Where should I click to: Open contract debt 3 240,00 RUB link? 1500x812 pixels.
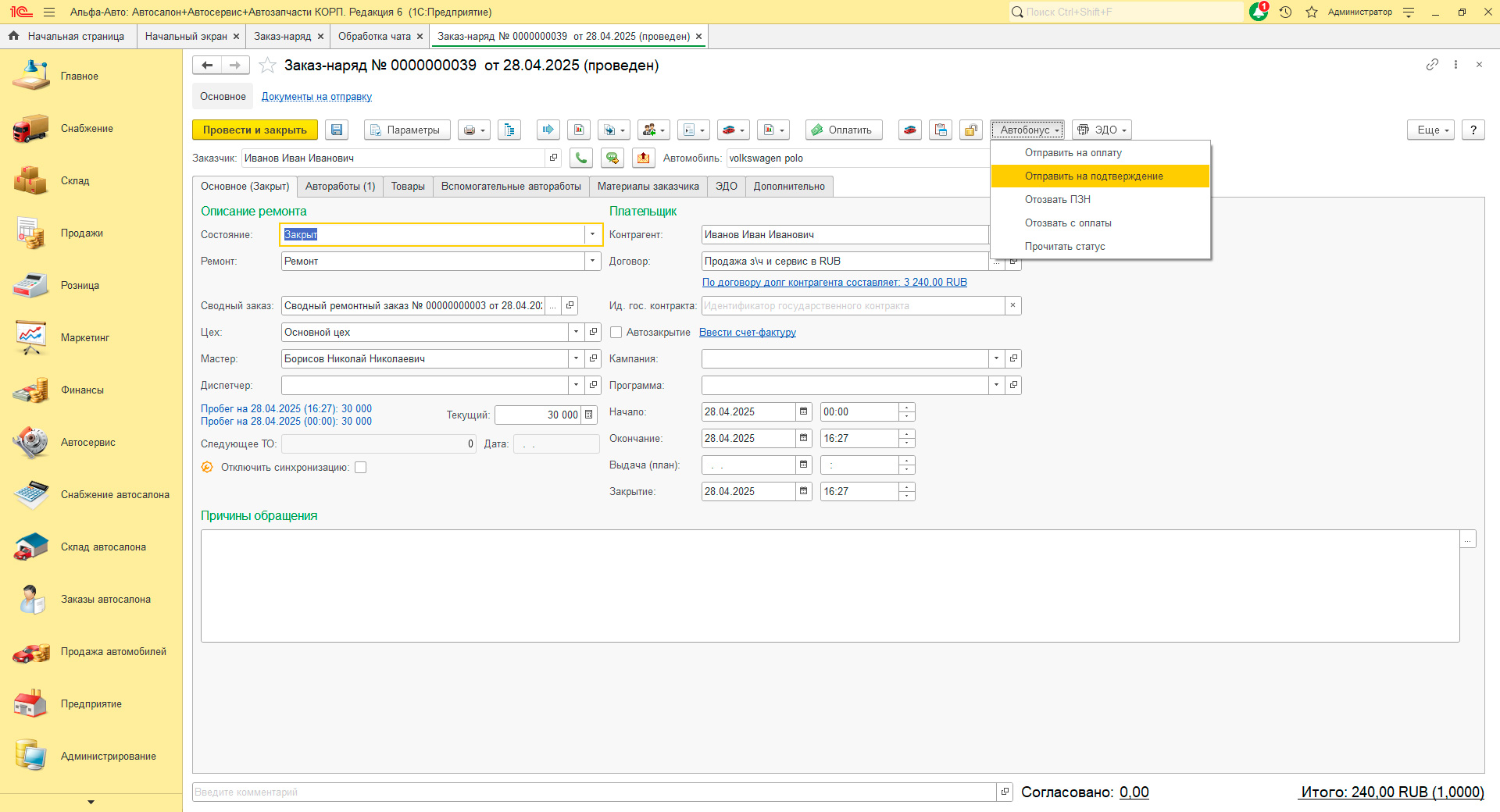834,283
